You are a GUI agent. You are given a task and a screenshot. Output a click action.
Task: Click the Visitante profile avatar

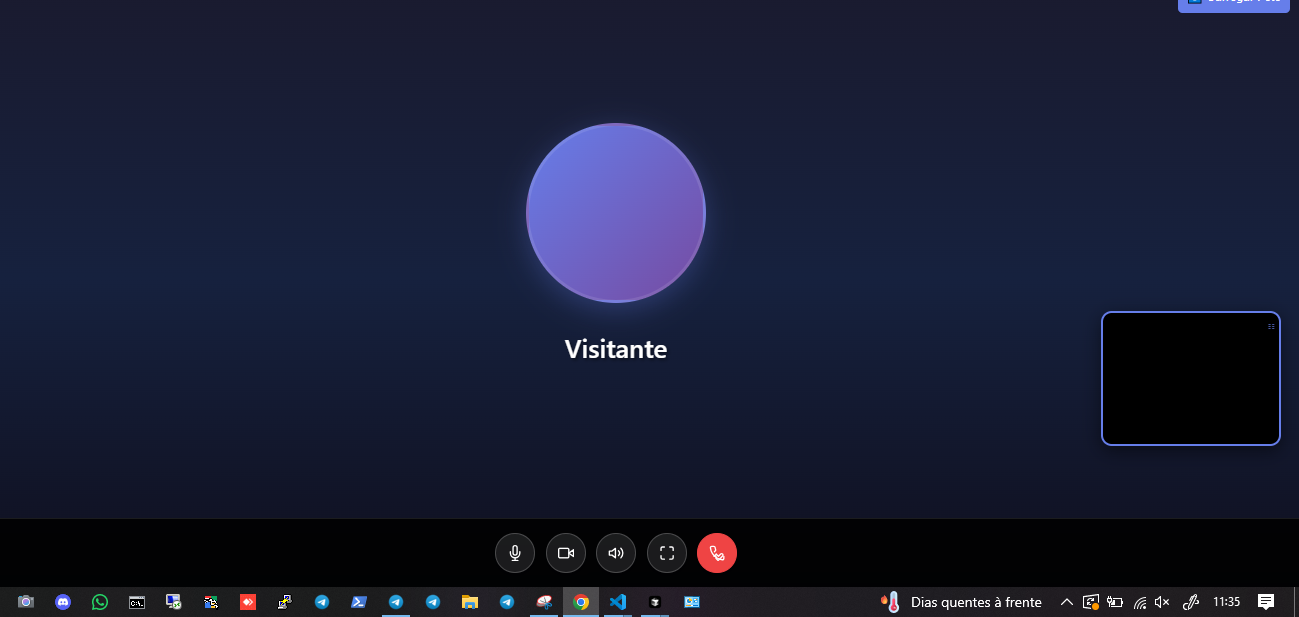615,212
